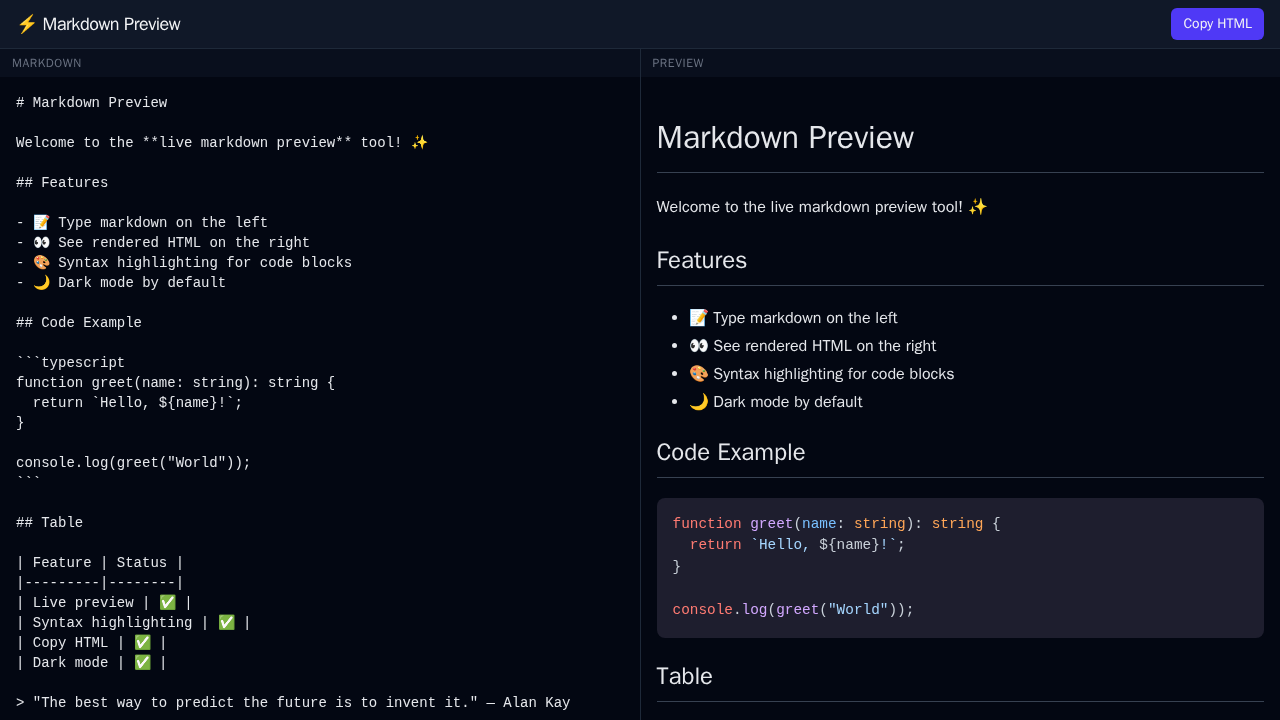Viewport: 1280px width, 720px height.
Task: Click the eyes emoji in the editor pane
Action: pyautogui.click(x=41, y=242)
